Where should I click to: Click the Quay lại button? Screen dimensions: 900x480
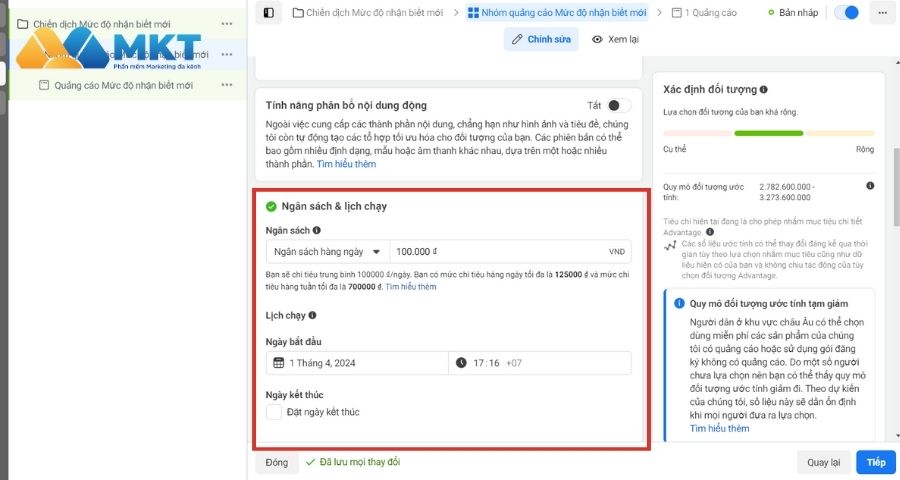tap(824, 462)
